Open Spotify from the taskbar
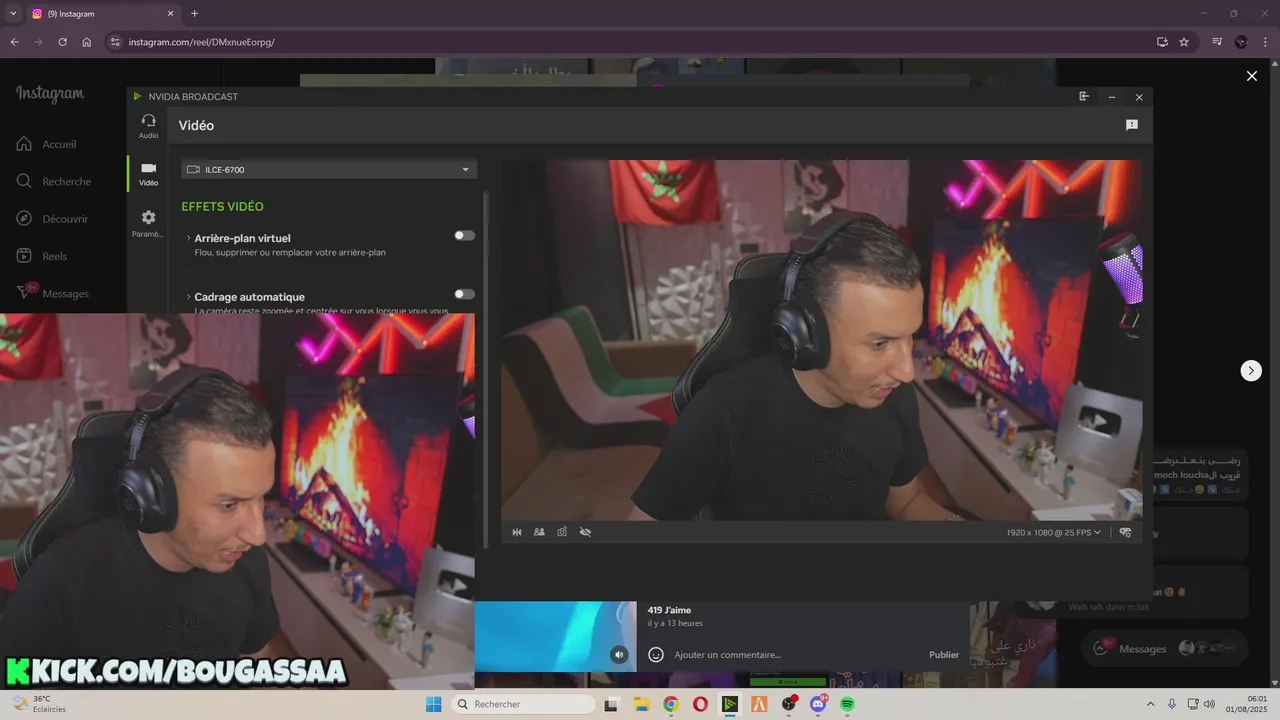Image resolution: width=1280 pixels, height=720 pixels. point(848,704)
